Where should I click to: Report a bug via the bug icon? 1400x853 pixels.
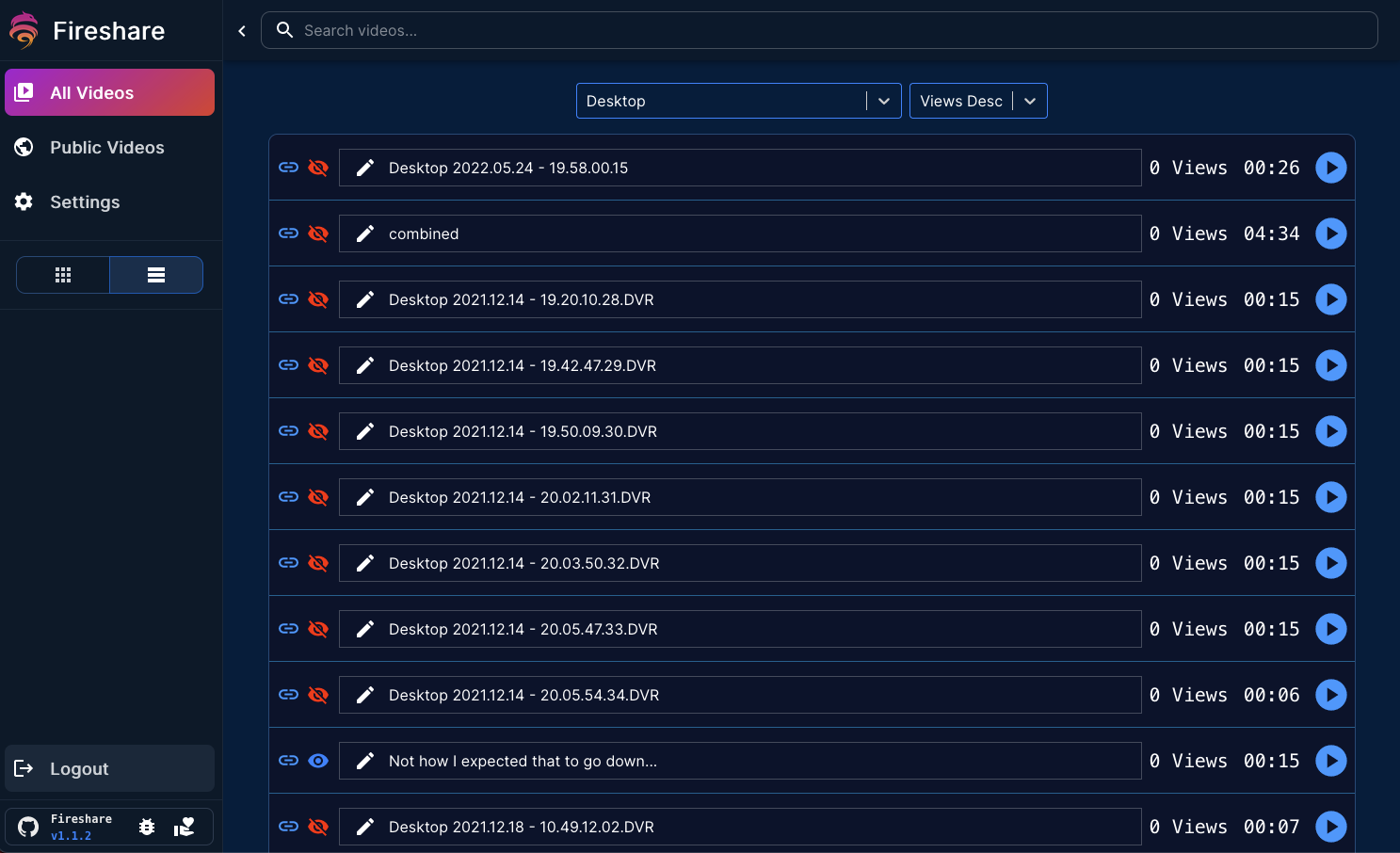click(147, 826)
